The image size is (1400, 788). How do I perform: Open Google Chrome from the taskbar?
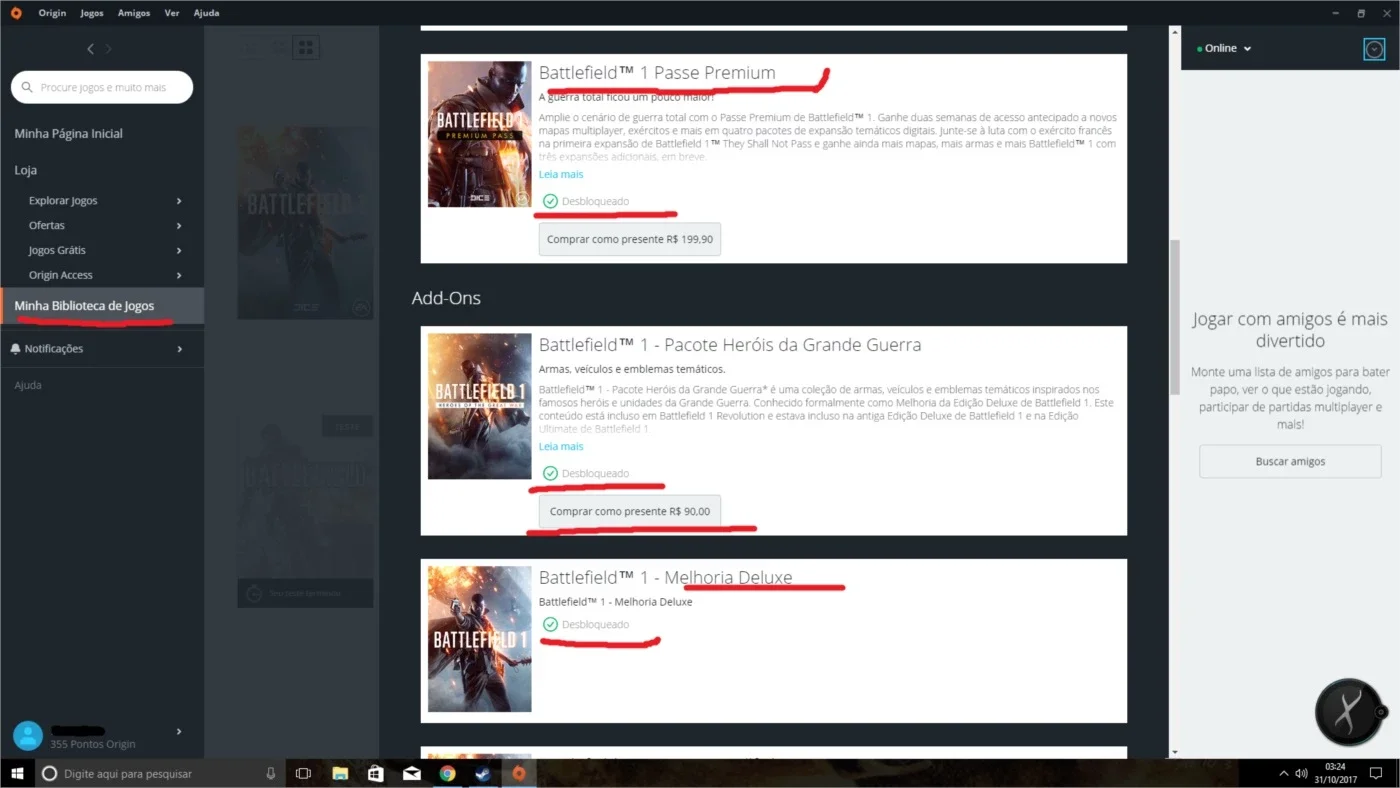(447, 773)
